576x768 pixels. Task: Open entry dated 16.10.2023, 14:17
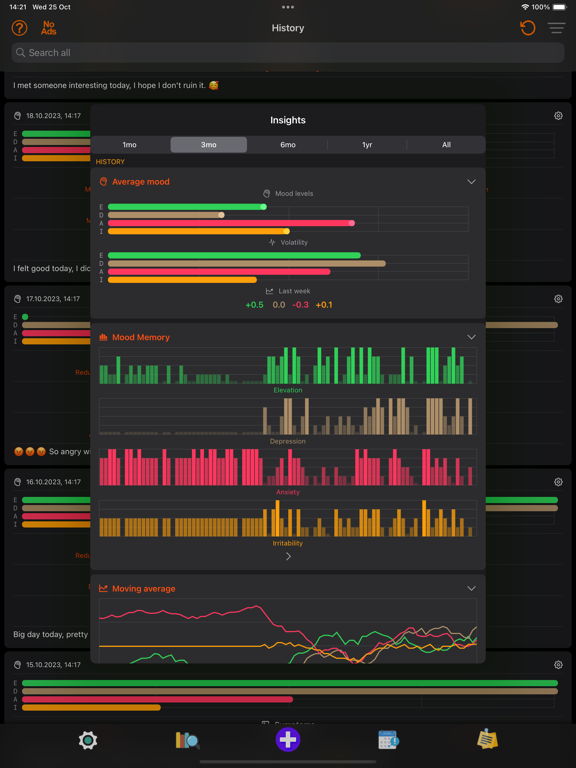[x=53, y=482]
